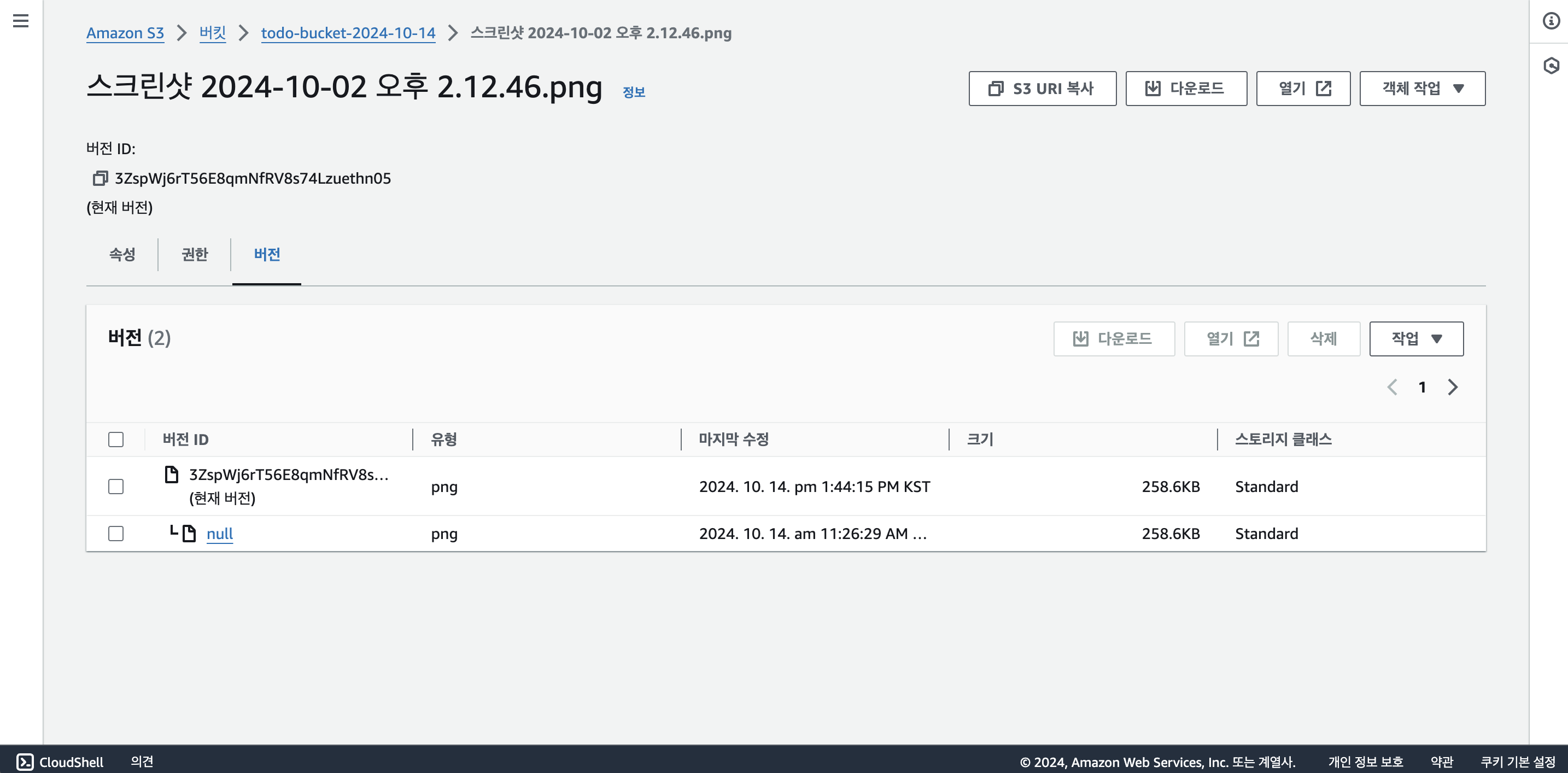Click the 정보 info link beside title
This screenshot has height=773, width=1568.
pos(633,92)
